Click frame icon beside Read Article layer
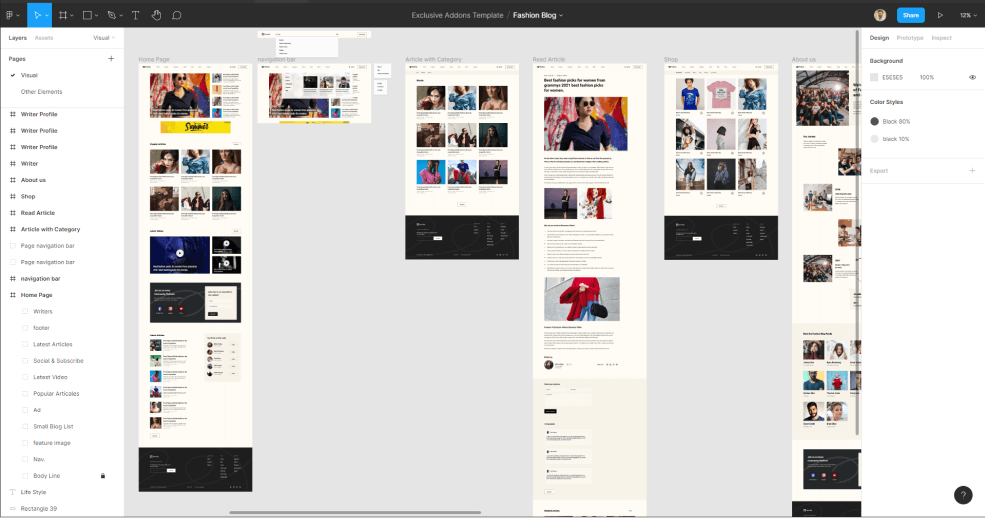 click(13, 213)
